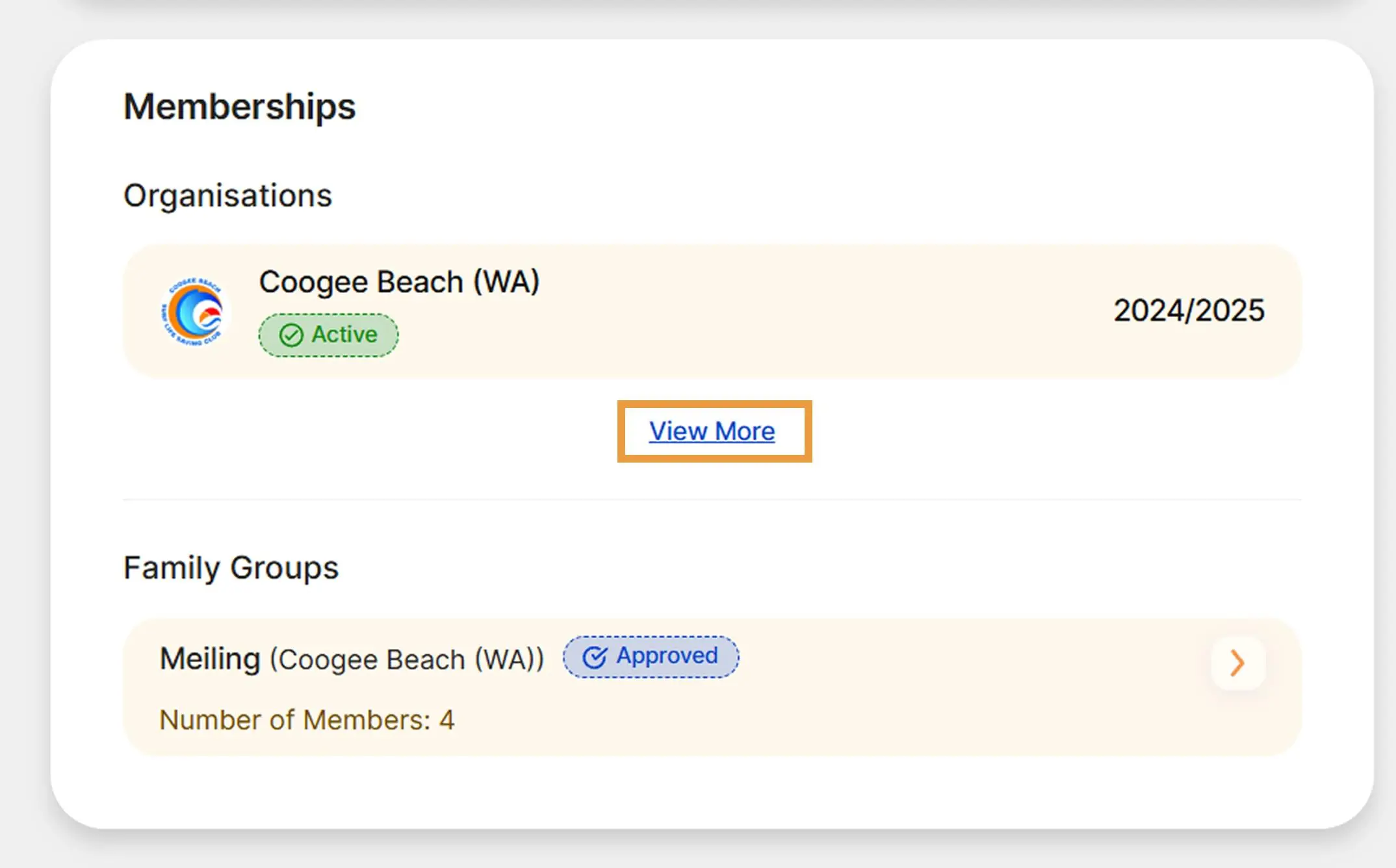Click the Active status badge
Screen dimensions: 1396x868
329,335
